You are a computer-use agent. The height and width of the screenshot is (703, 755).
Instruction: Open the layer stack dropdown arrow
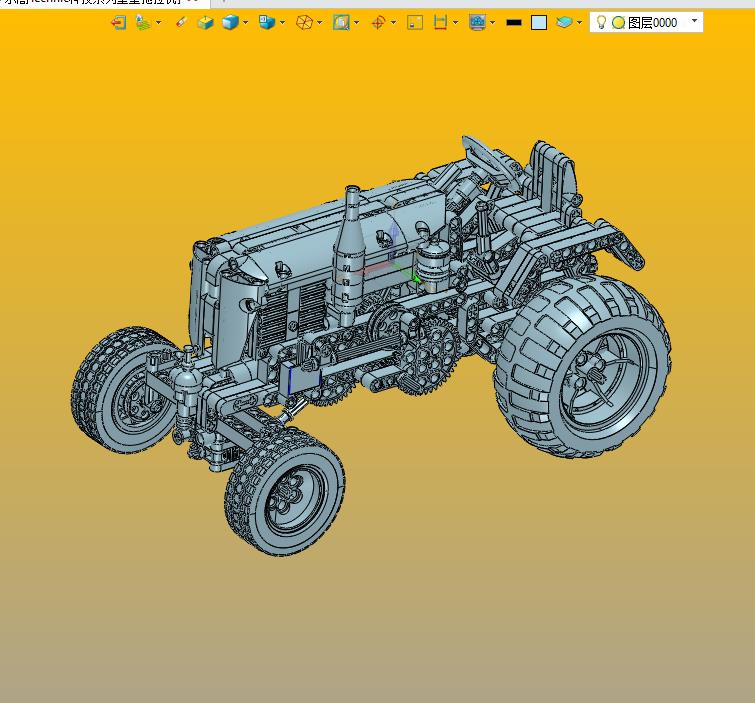pos(579,22)
